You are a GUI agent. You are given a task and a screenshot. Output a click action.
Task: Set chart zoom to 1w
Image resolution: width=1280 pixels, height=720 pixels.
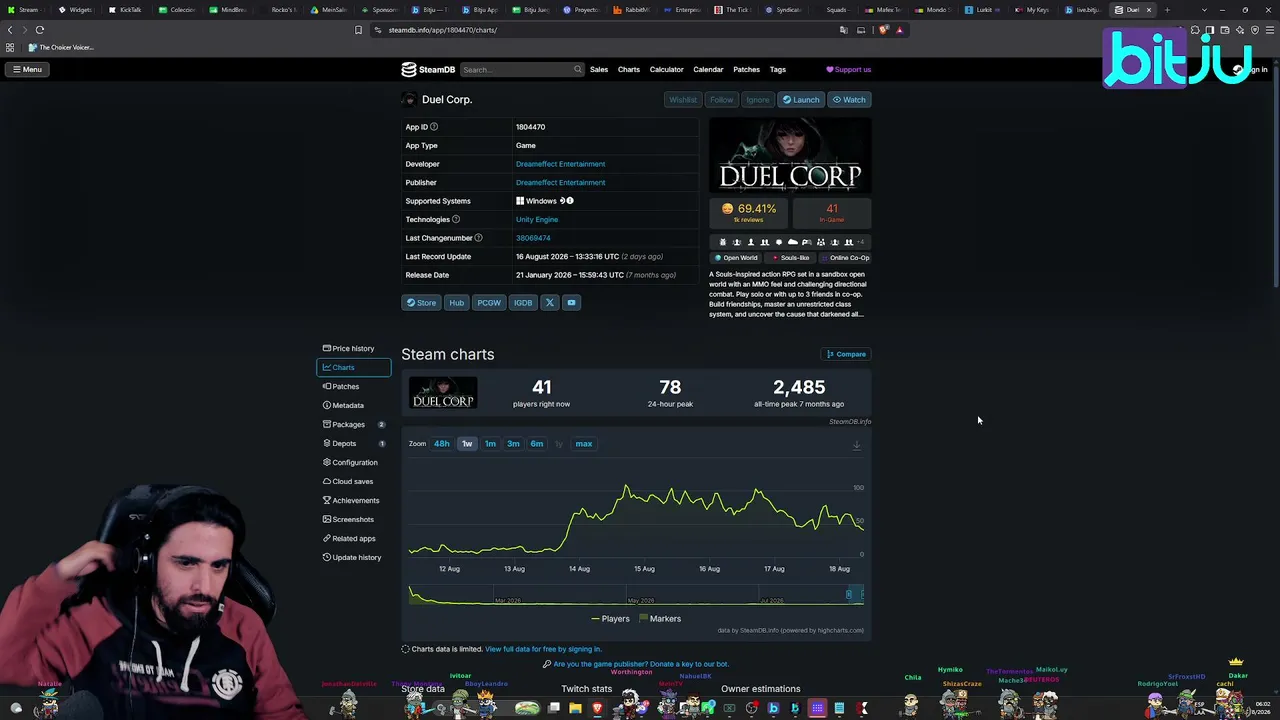(x=467, y=444)
